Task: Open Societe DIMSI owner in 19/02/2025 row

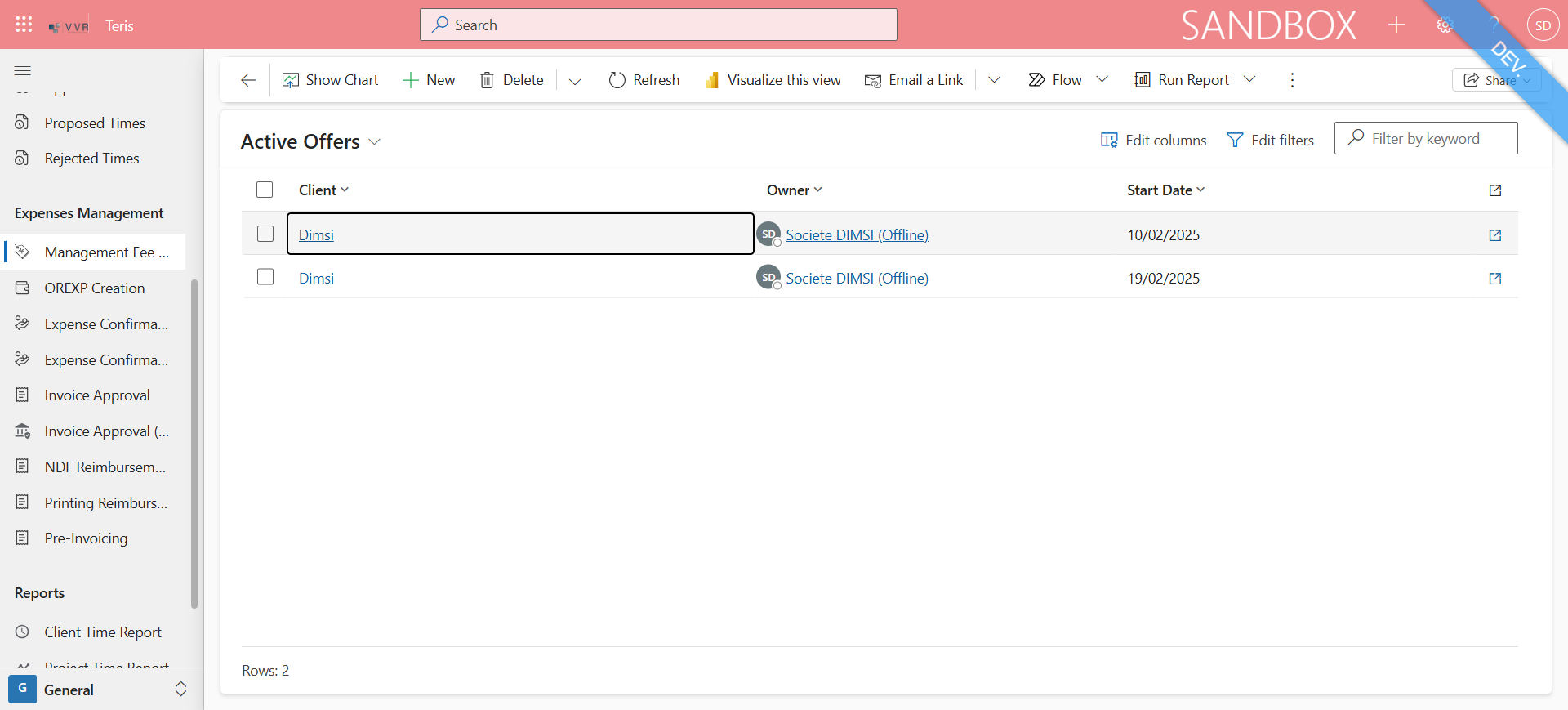Action: tap(857, 278)
